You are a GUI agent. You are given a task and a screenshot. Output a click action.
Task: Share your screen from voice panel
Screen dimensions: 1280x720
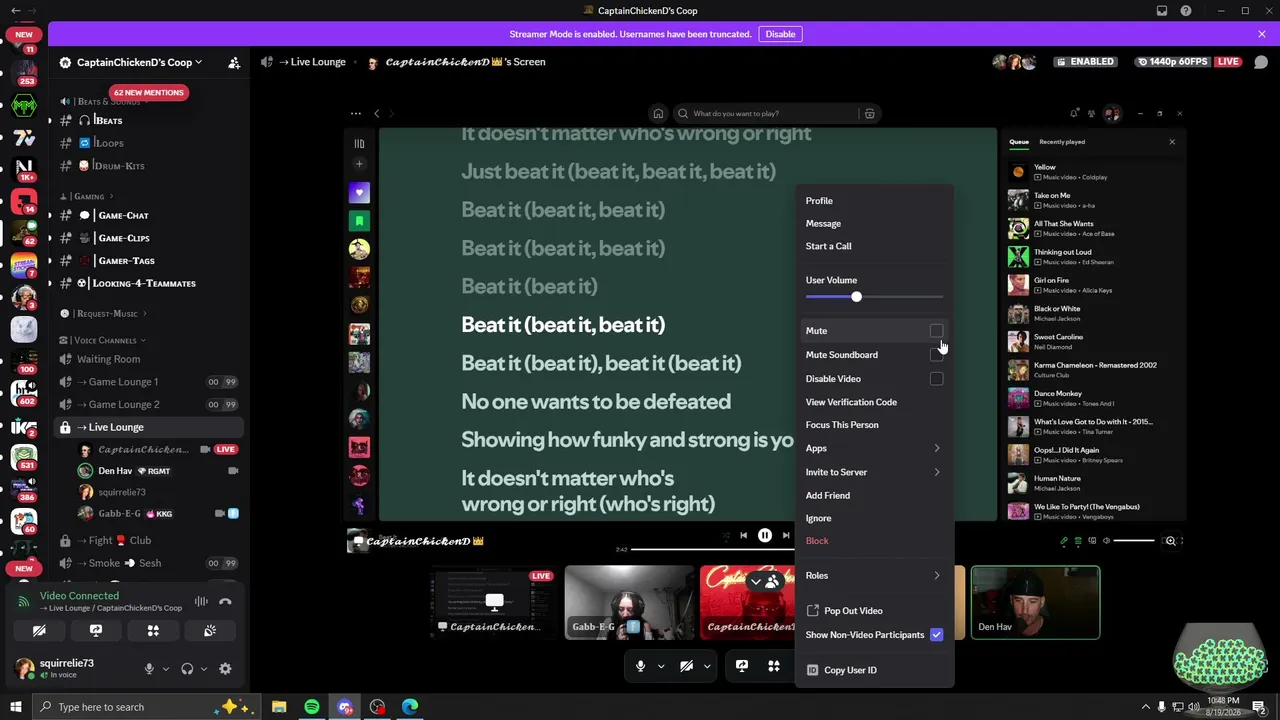(x=96, y=631)
